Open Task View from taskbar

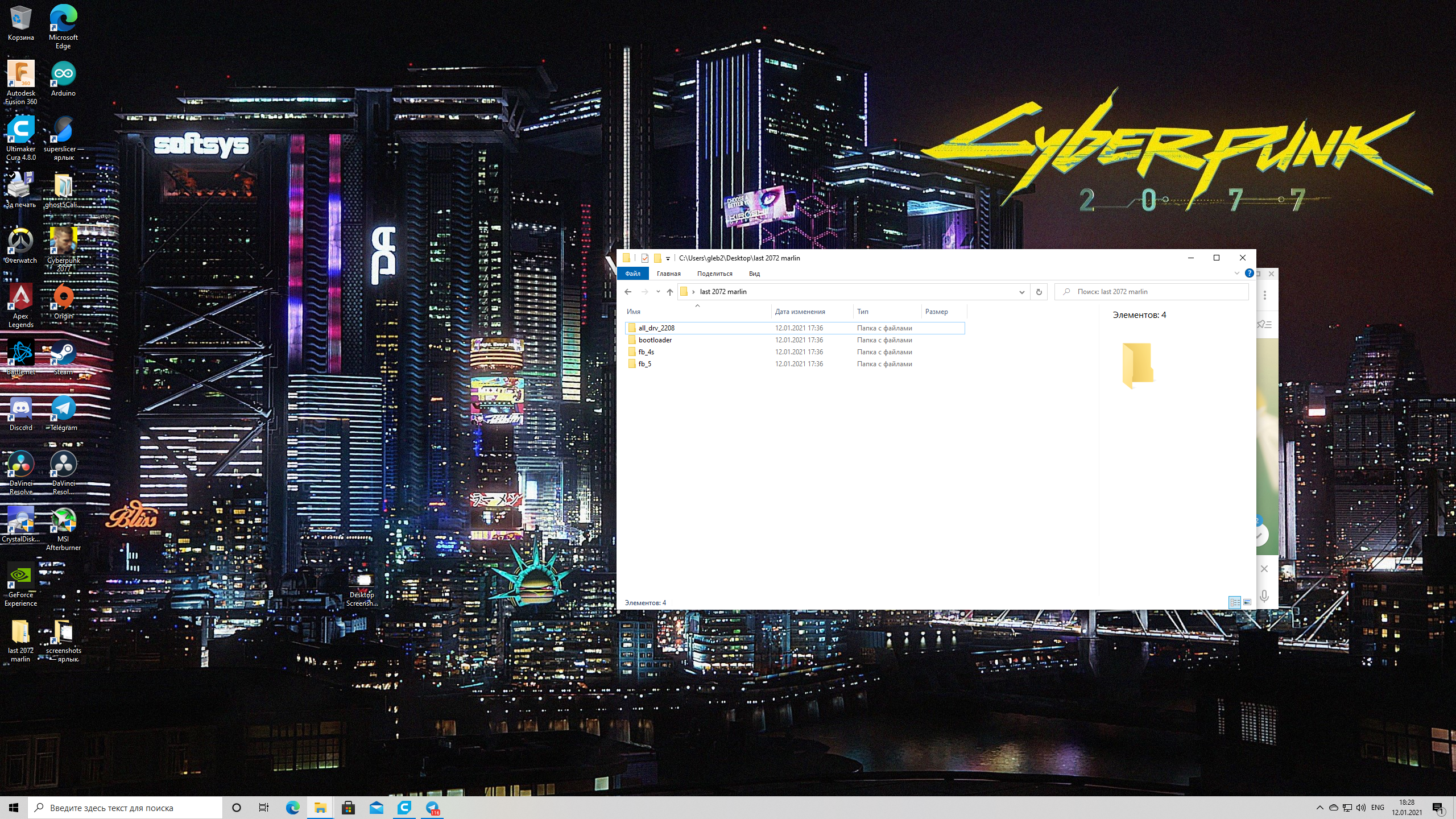point(264,808)
